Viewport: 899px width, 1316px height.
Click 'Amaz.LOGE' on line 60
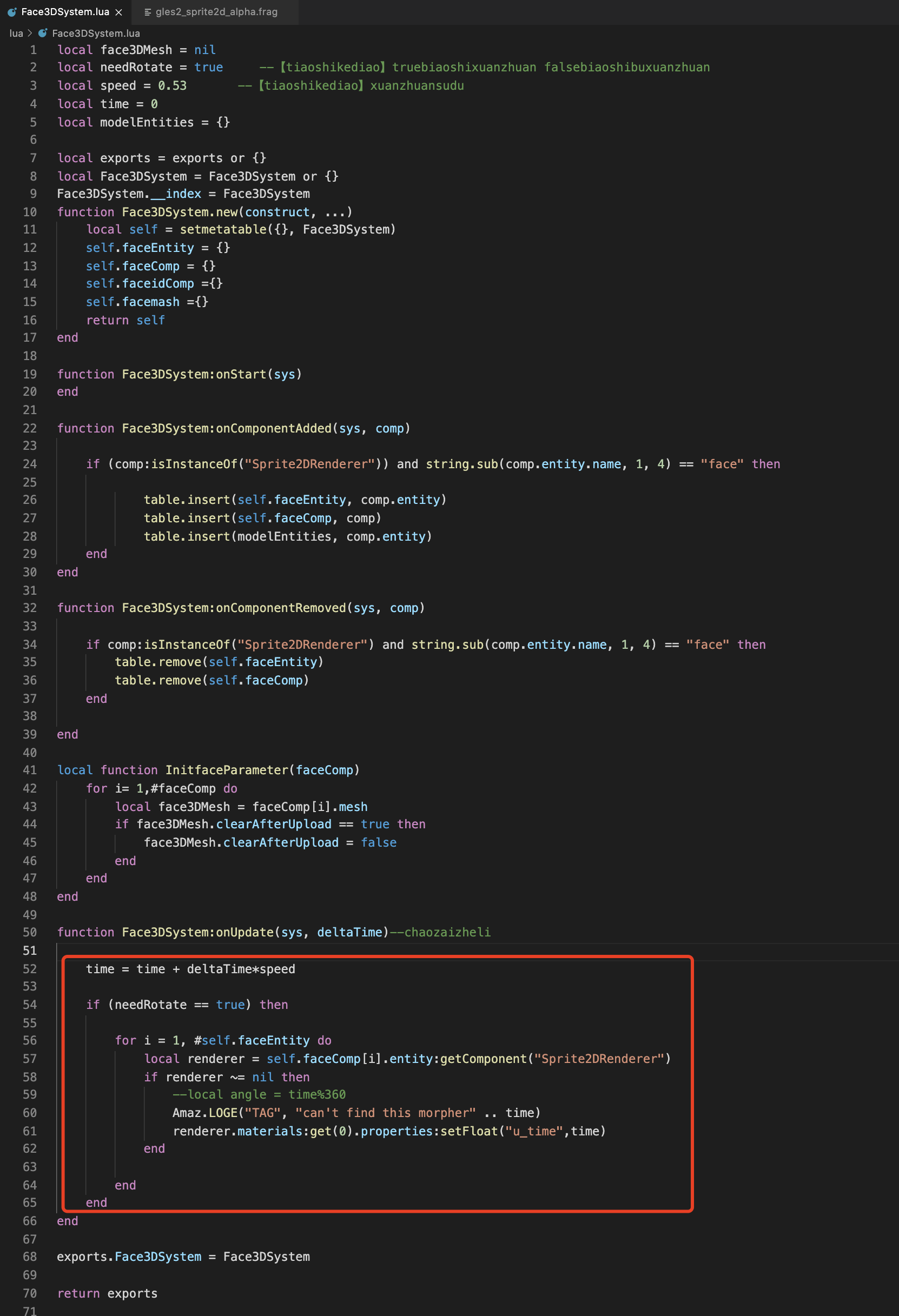[x=205, y=1113]
